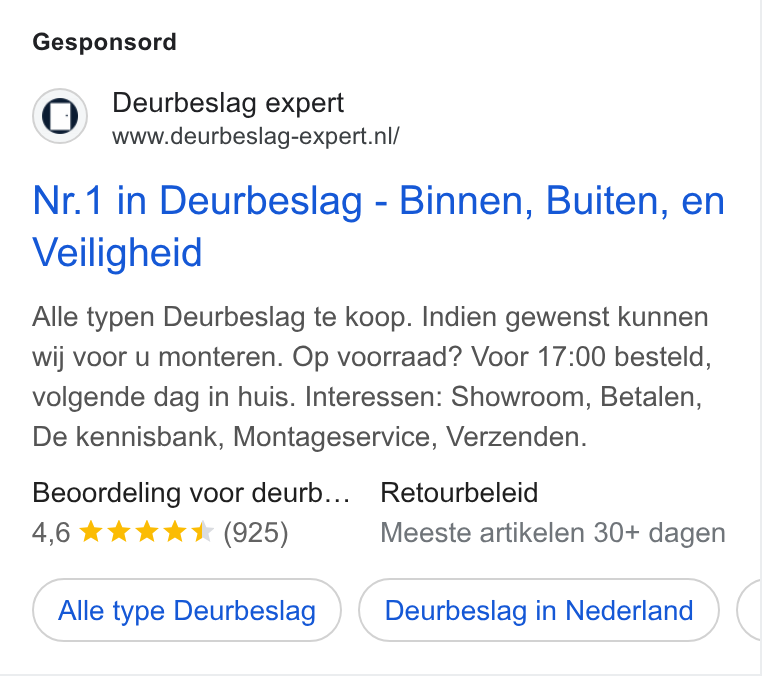The image size is (762, 676).
Task: Click the partially visible chip at right edge
Action: click(x=749, y=610)
